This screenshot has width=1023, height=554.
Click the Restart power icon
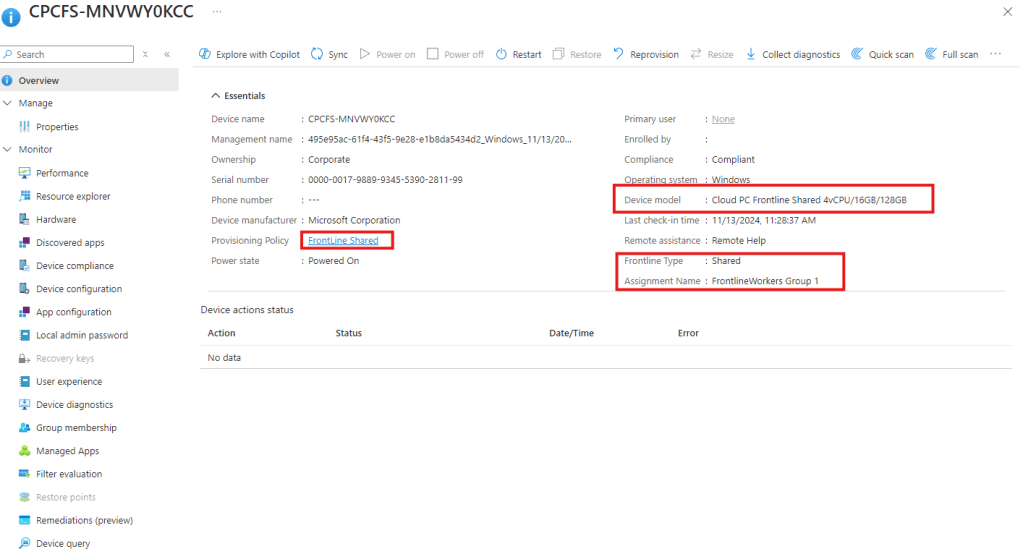click(502, 54)
